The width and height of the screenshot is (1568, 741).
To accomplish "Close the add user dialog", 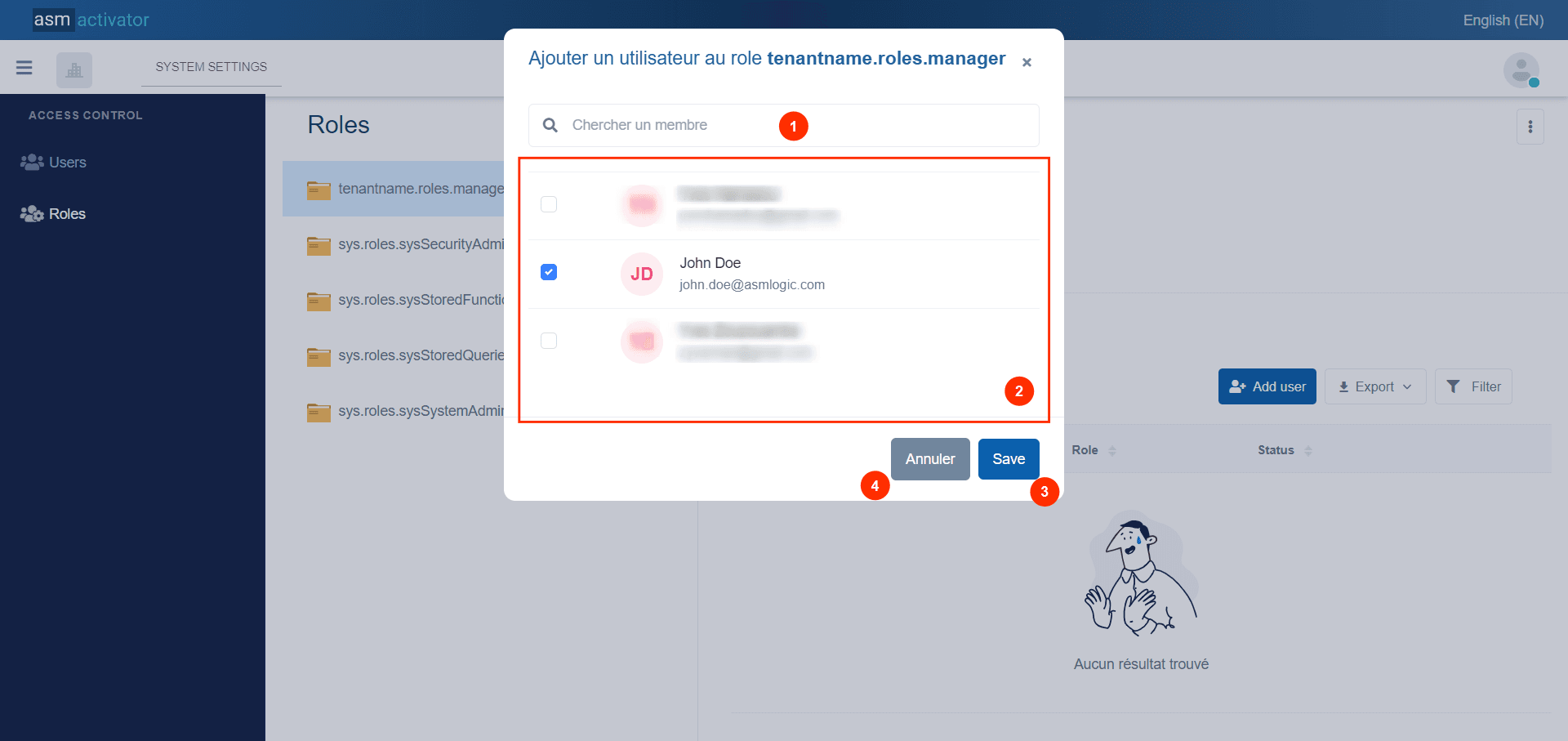I will tap(1027, 62).
